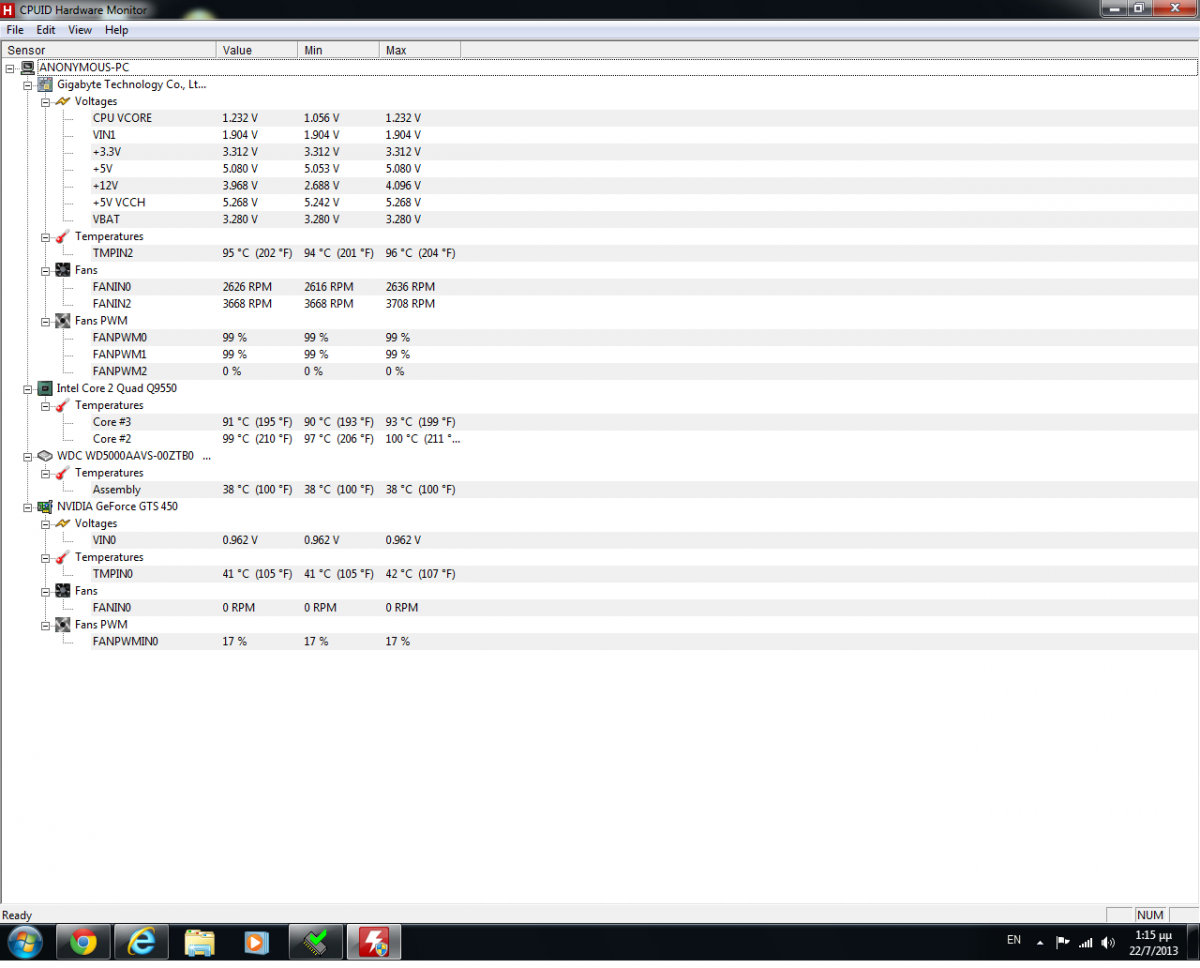Click fan icon above FANIN2 row
The image size is (1200, 968).
click(63, 270)
